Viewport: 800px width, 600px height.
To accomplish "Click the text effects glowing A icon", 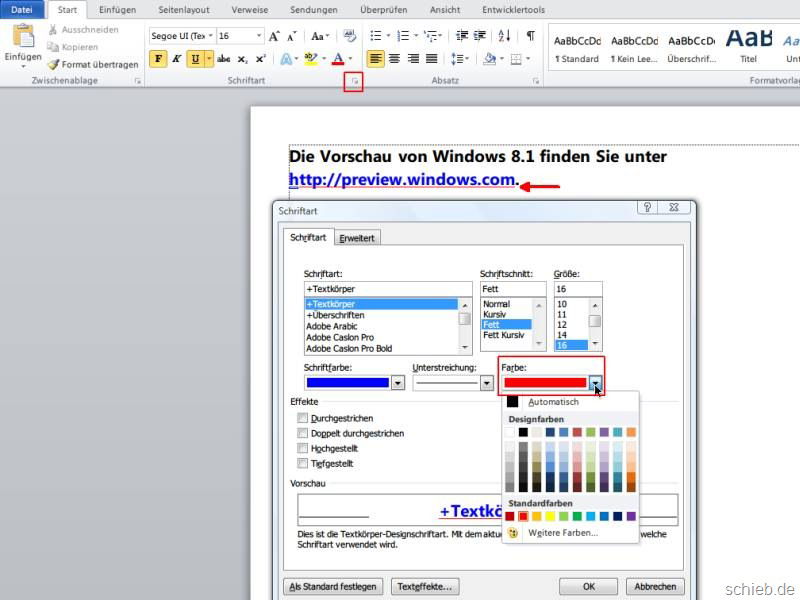I will point(286,59).
